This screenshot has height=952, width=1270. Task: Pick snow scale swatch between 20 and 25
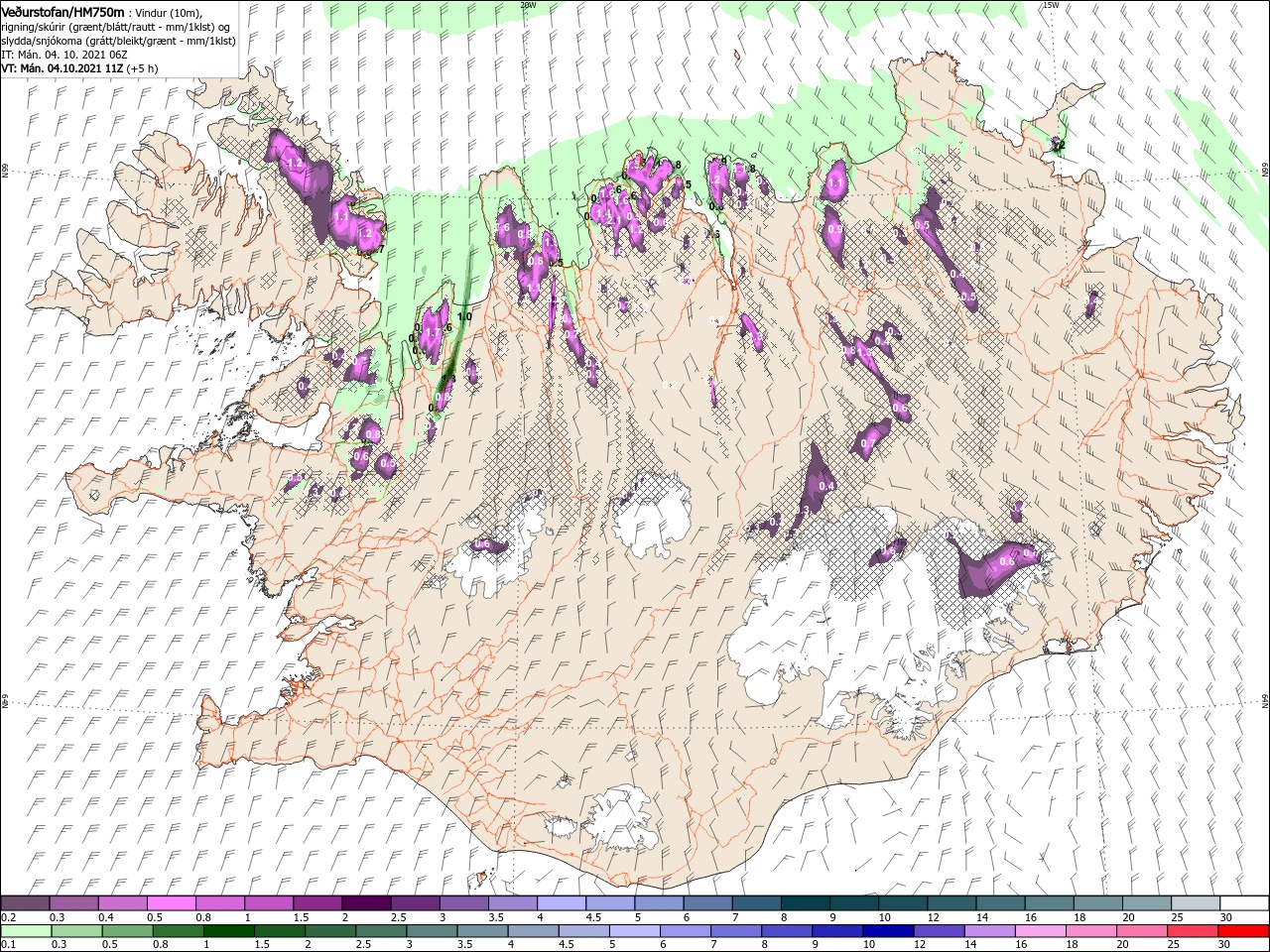coord(1145,902)
